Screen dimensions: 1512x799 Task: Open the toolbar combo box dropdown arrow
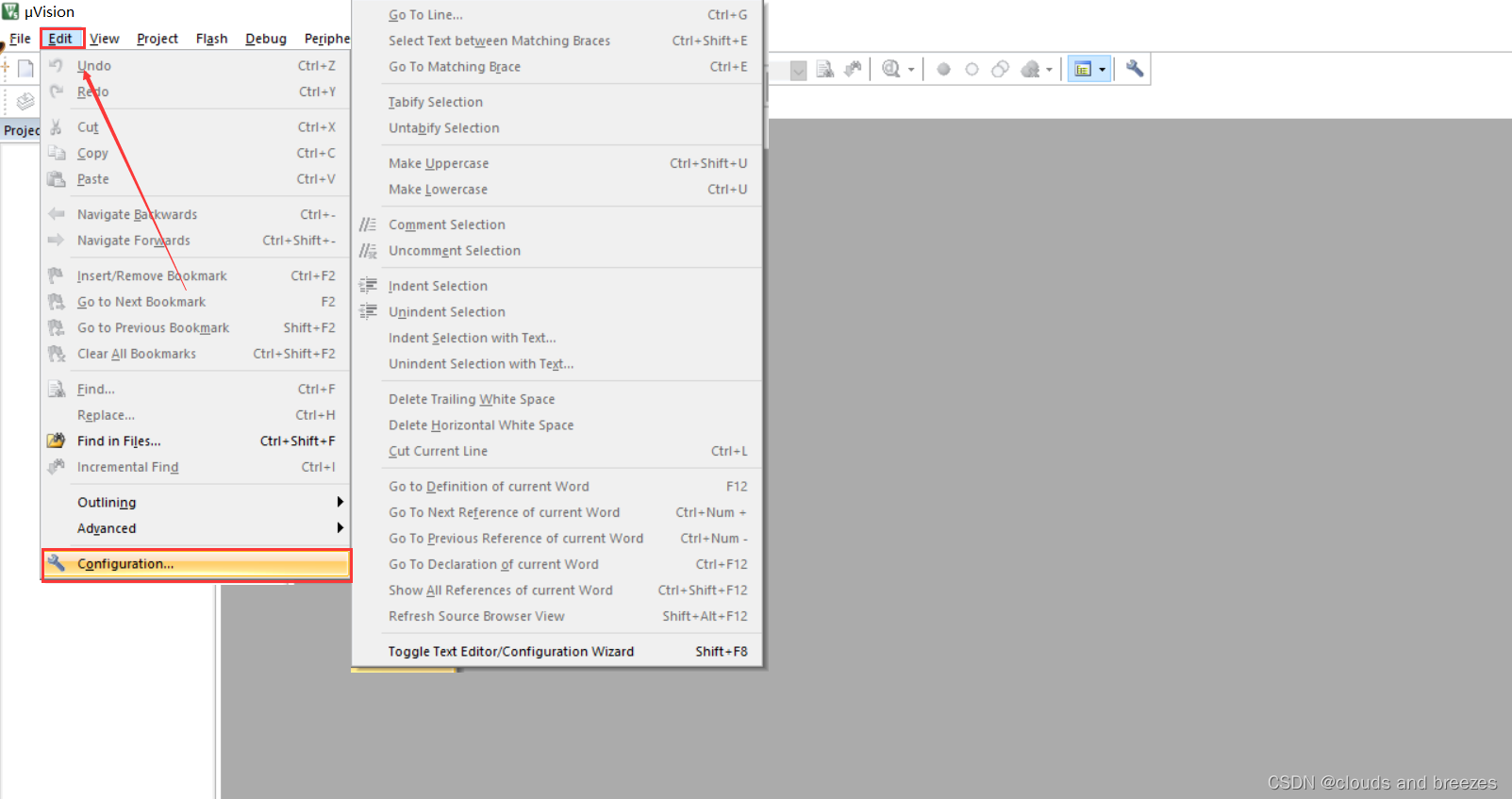point(798,71)
